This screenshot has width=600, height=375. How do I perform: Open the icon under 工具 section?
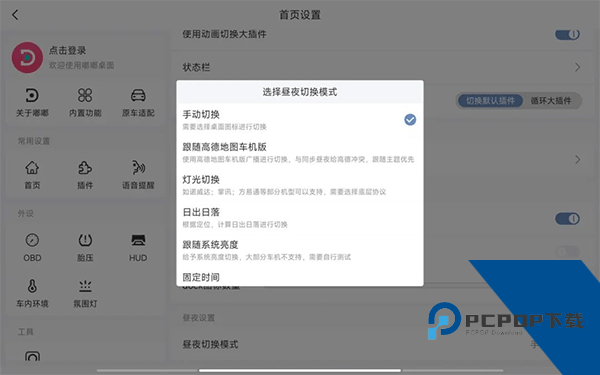(32, 356)
